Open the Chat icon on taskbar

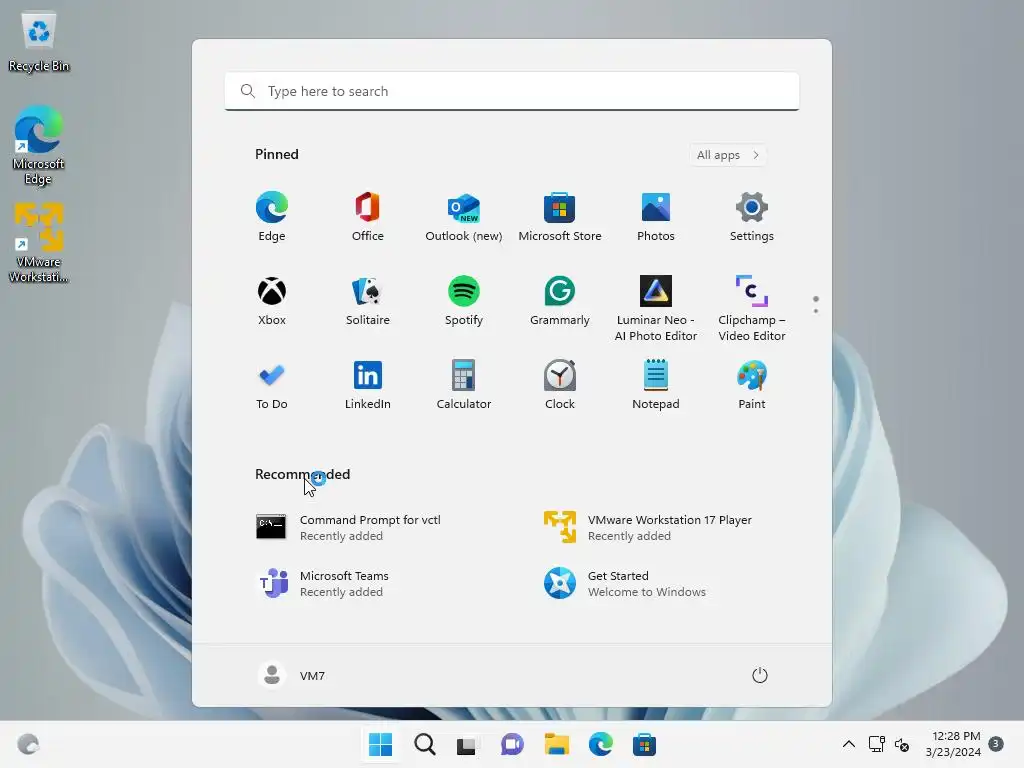point(512,744)
